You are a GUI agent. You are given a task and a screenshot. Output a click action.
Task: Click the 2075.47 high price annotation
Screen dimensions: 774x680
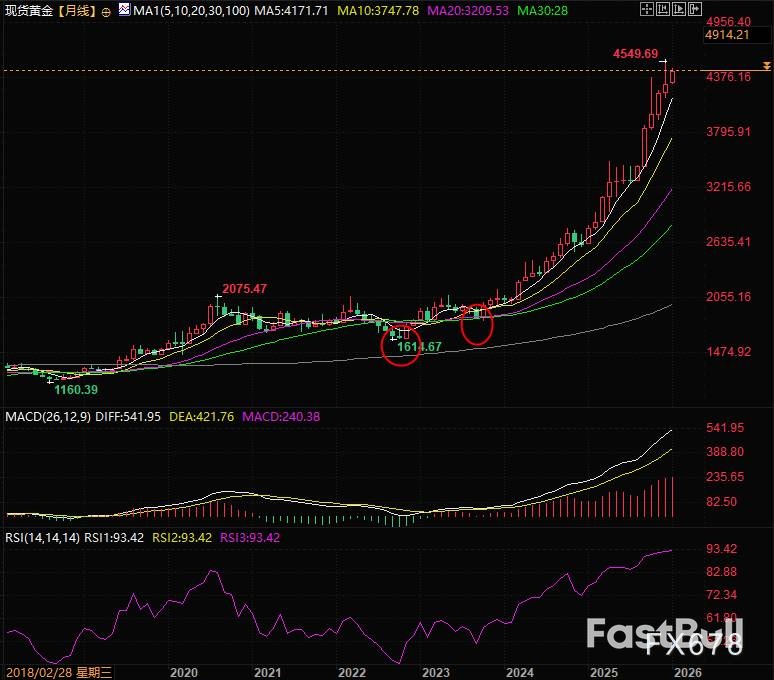244,289
